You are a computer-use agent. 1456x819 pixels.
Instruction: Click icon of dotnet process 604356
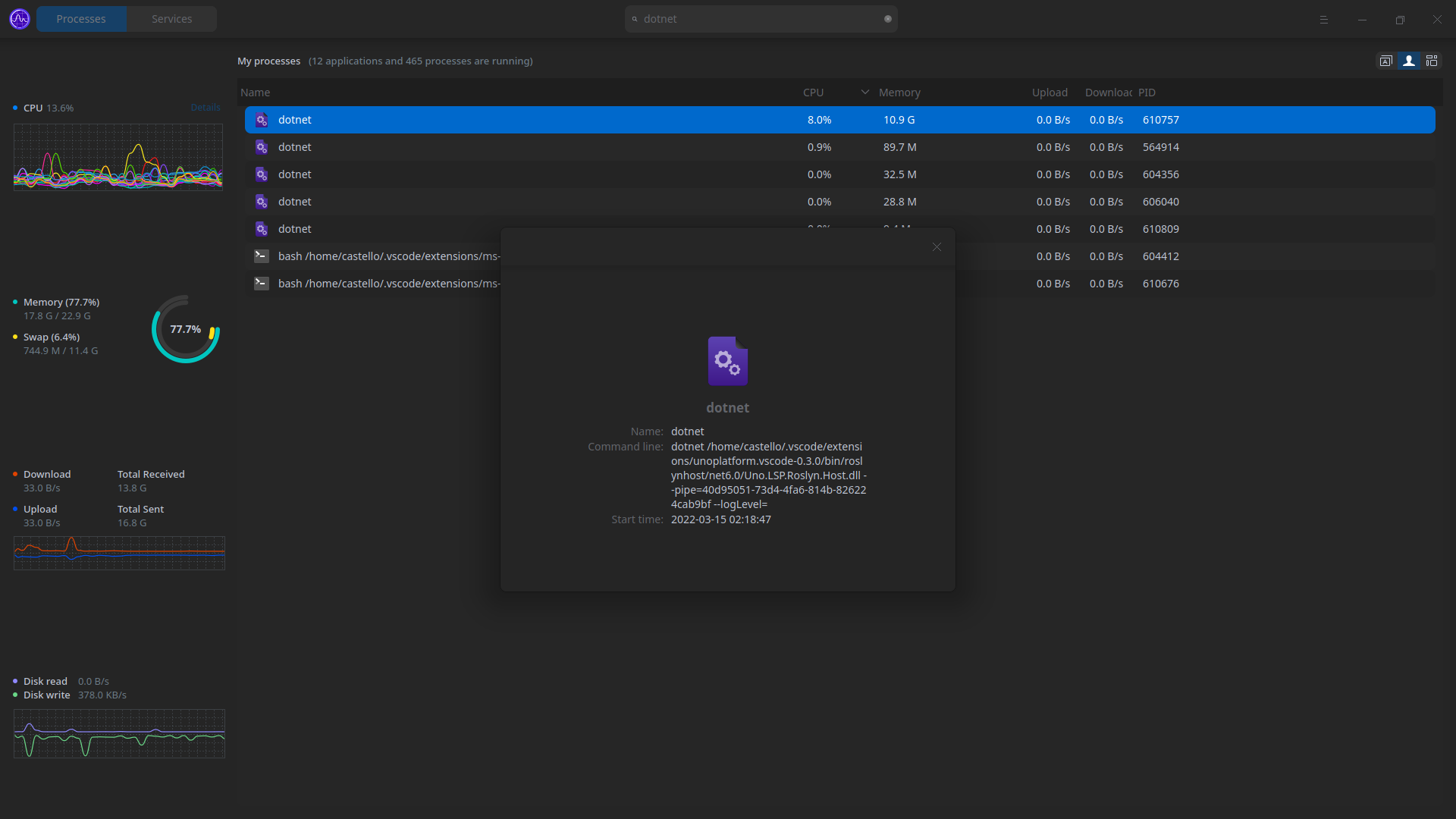coord(262,174)
